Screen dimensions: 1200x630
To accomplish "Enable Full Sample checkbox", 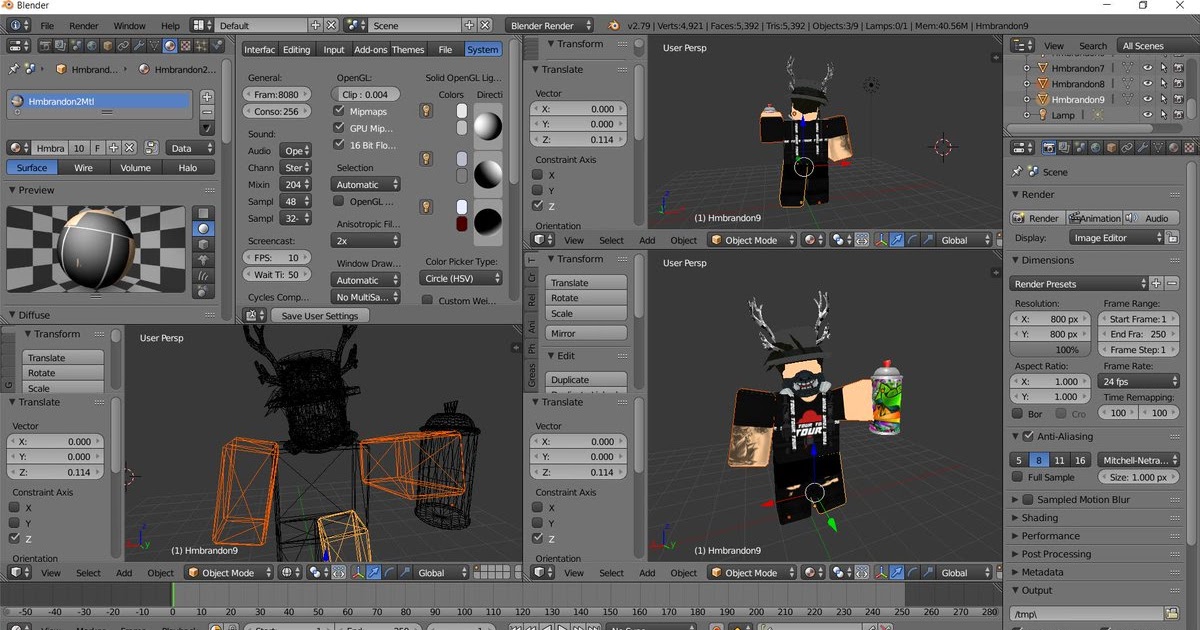I will tap(1017, 477).
